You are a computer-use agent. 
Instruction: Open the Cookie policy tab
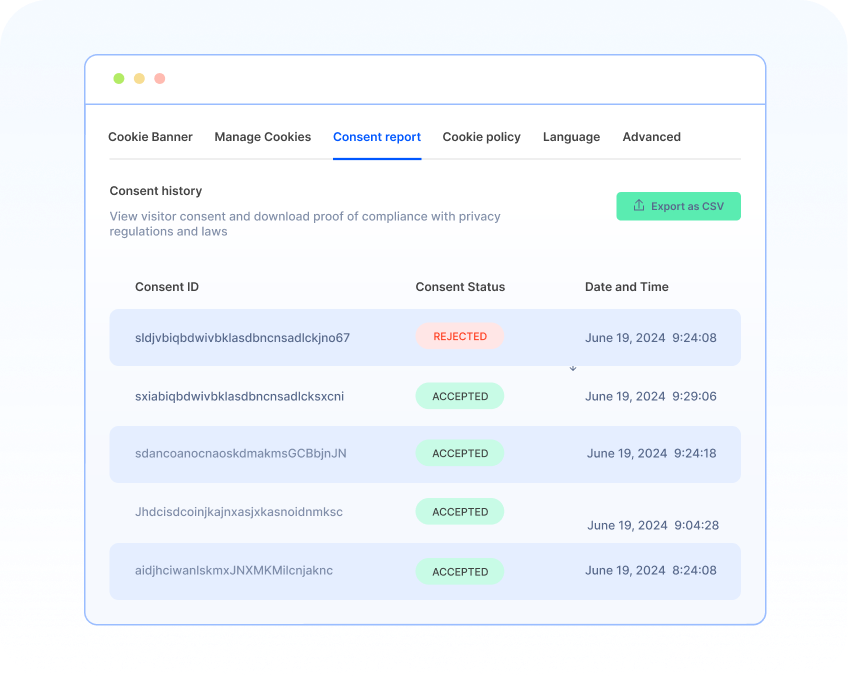click(x=481, y=137)
